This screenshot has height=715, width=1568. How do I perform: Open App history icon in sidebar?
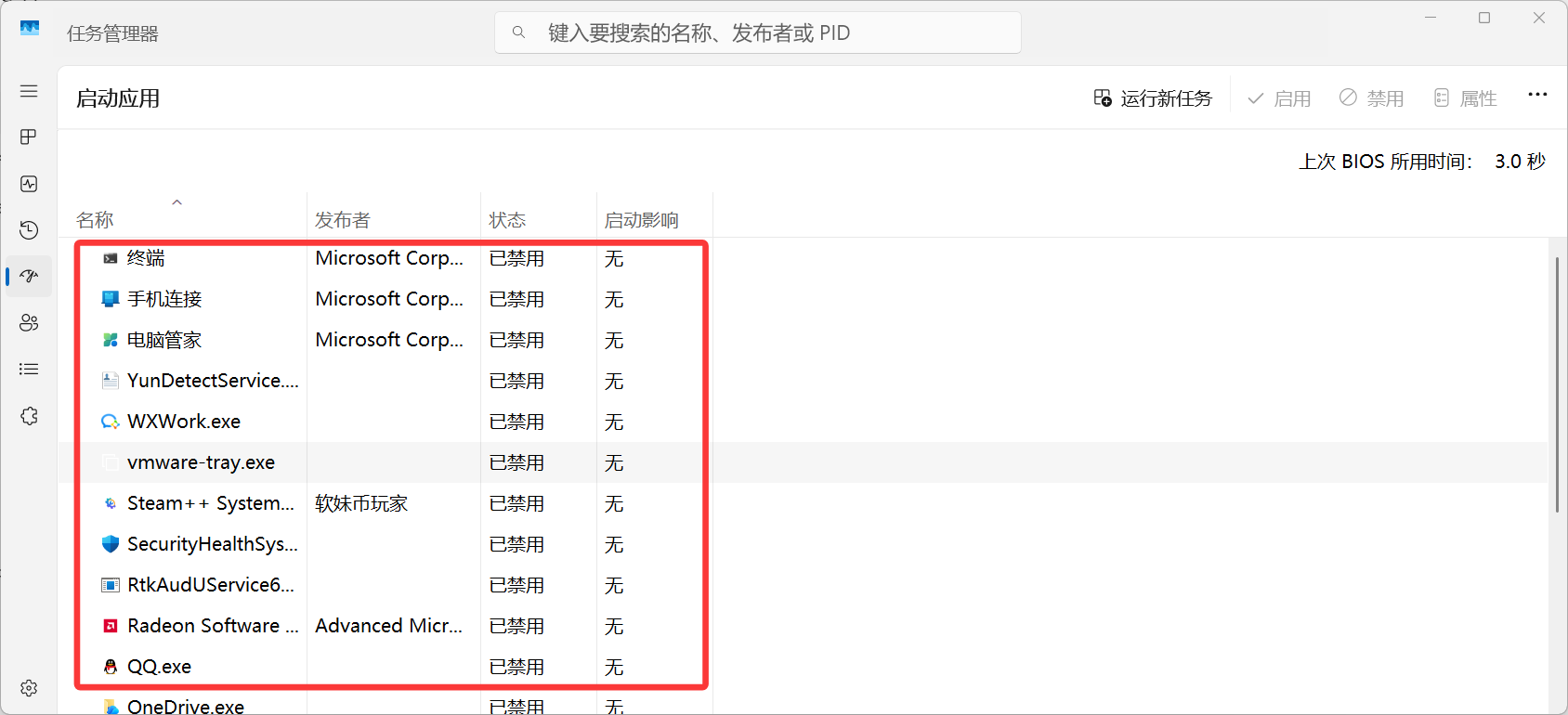pyautogui.click(x=29, y=230)
